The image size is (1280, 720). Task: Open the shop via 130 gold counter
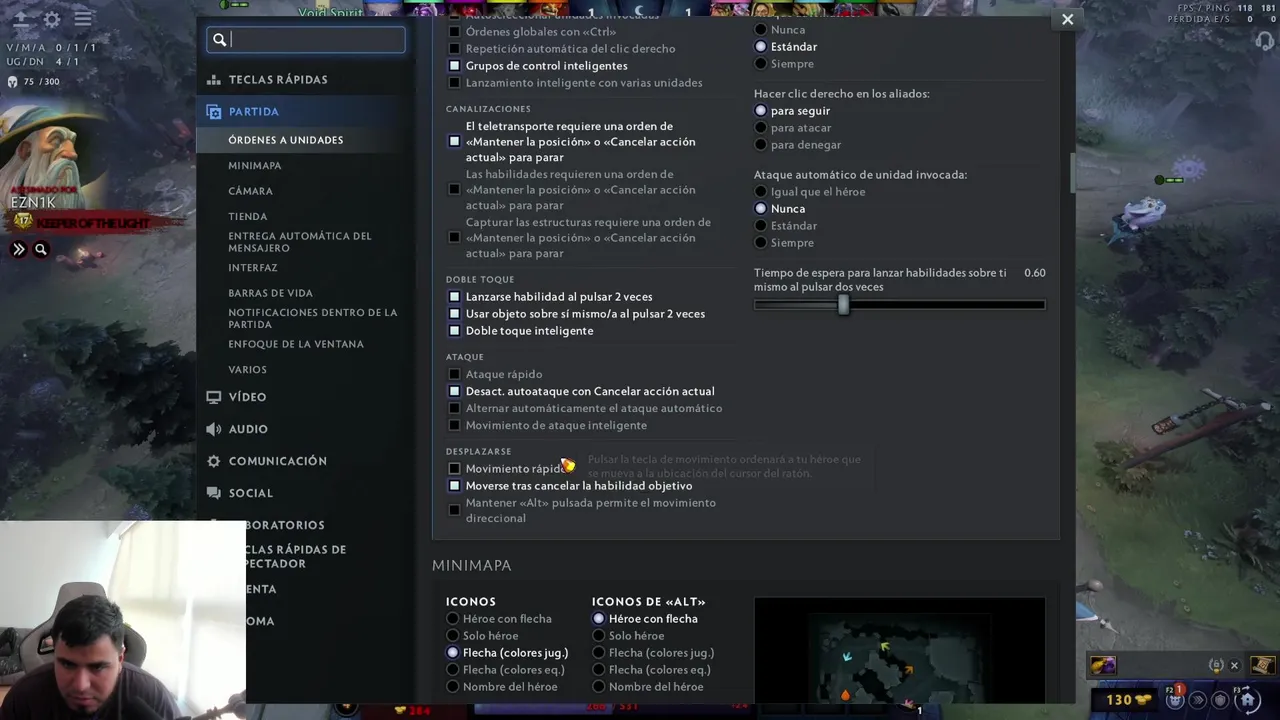[1128, 700]
